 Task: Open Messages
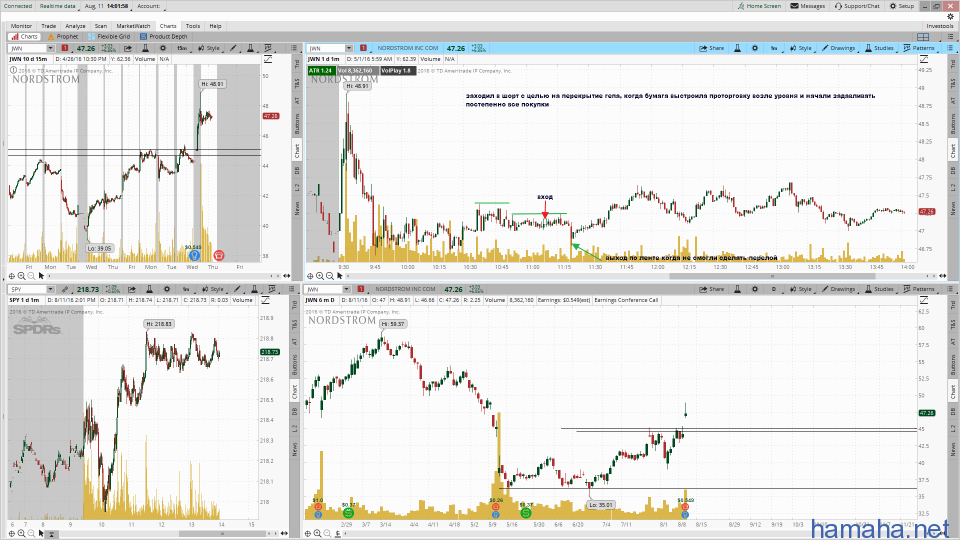(x=808, y=6)
